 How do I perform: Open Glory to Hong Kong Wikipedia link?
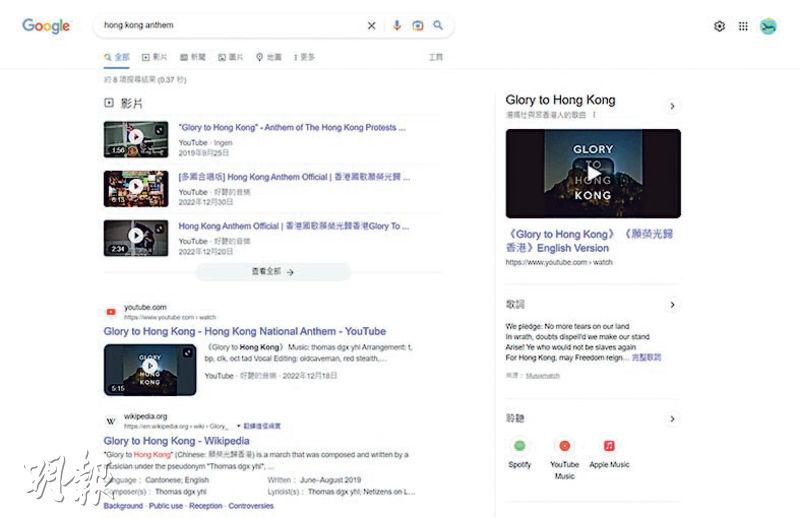[176, 440]
